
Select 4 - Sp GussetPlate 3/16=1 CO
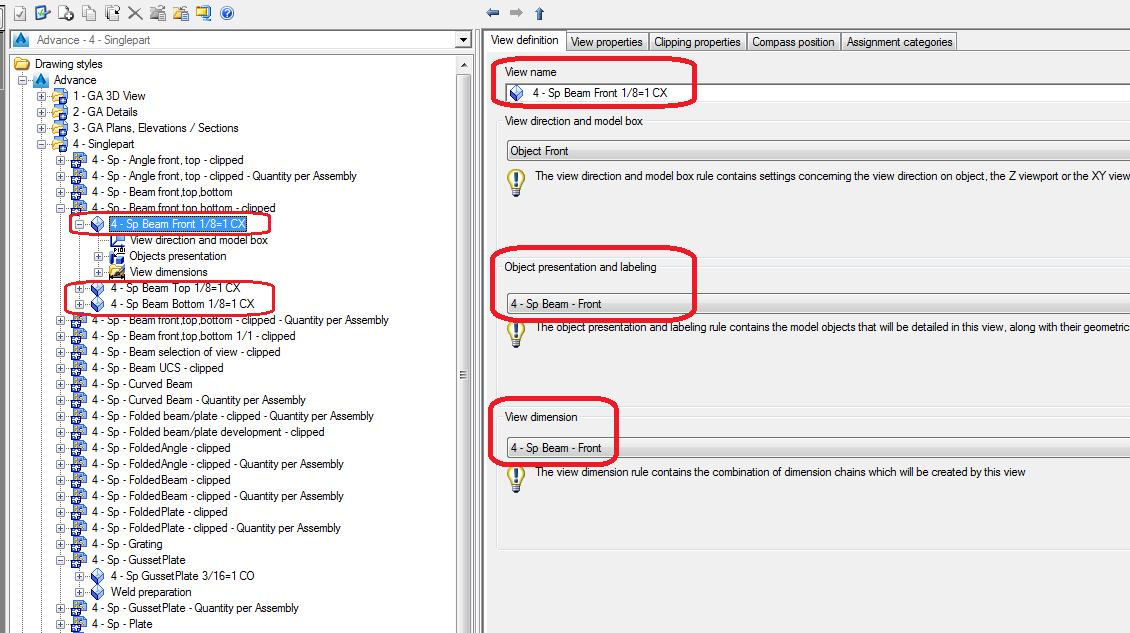182,576
